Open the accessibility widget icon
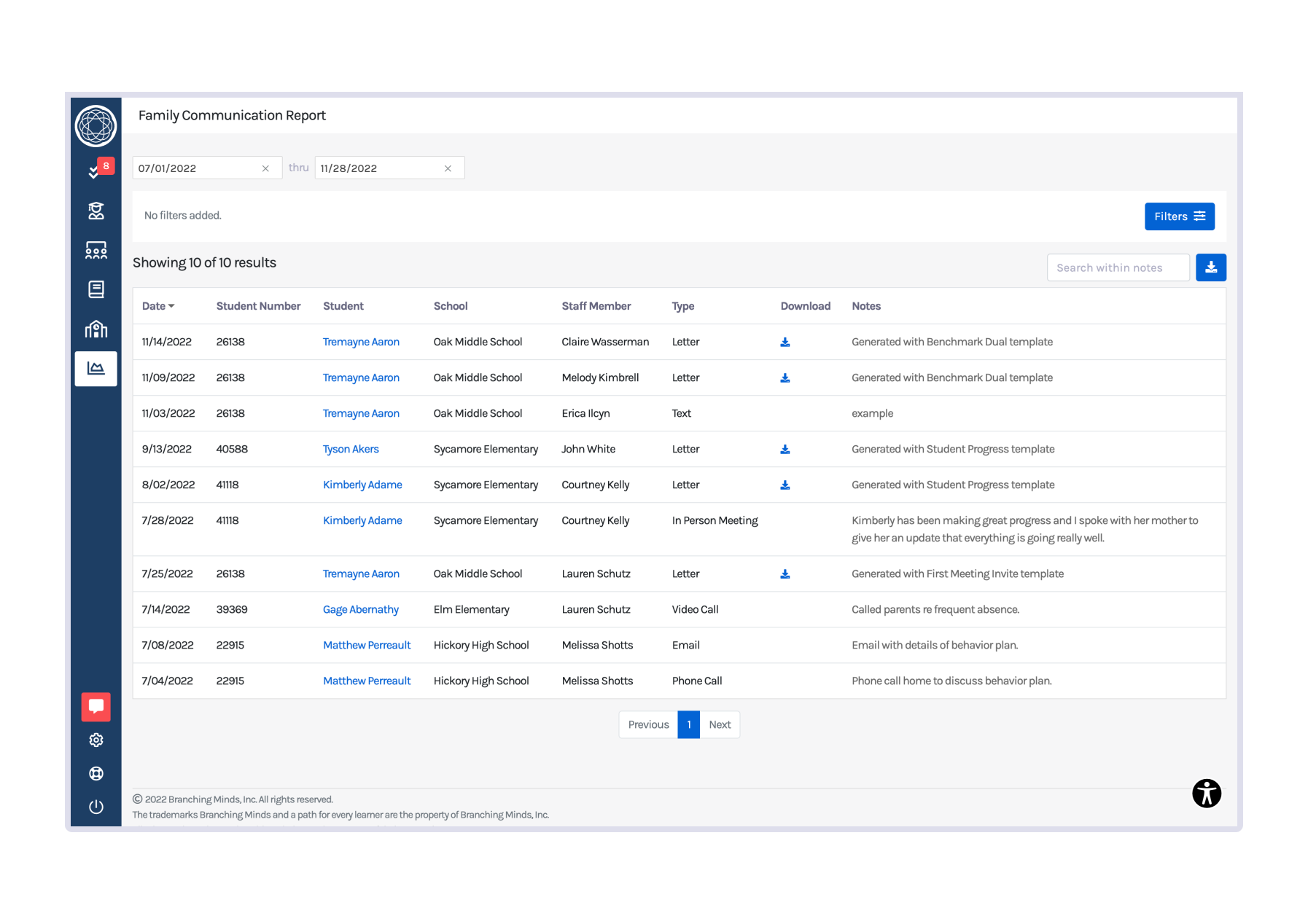Image resolution: width=1308 pixels, height=924 pixels. tap(1207, 793)
